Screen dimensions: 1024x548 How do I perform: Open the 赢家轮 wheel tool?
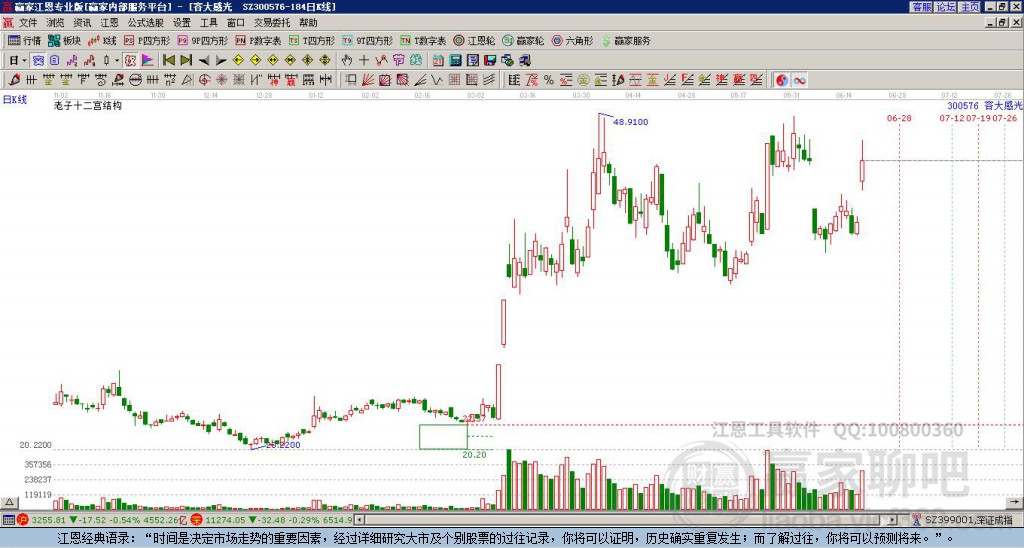[x=523, y=40]
